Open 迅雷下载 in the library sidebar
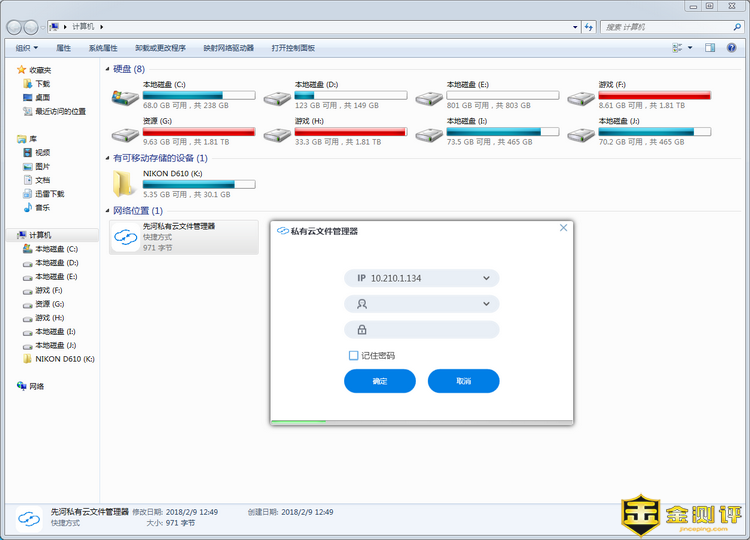Image resolution: width=750 pixels, height=540 pixels. point(49,194)
